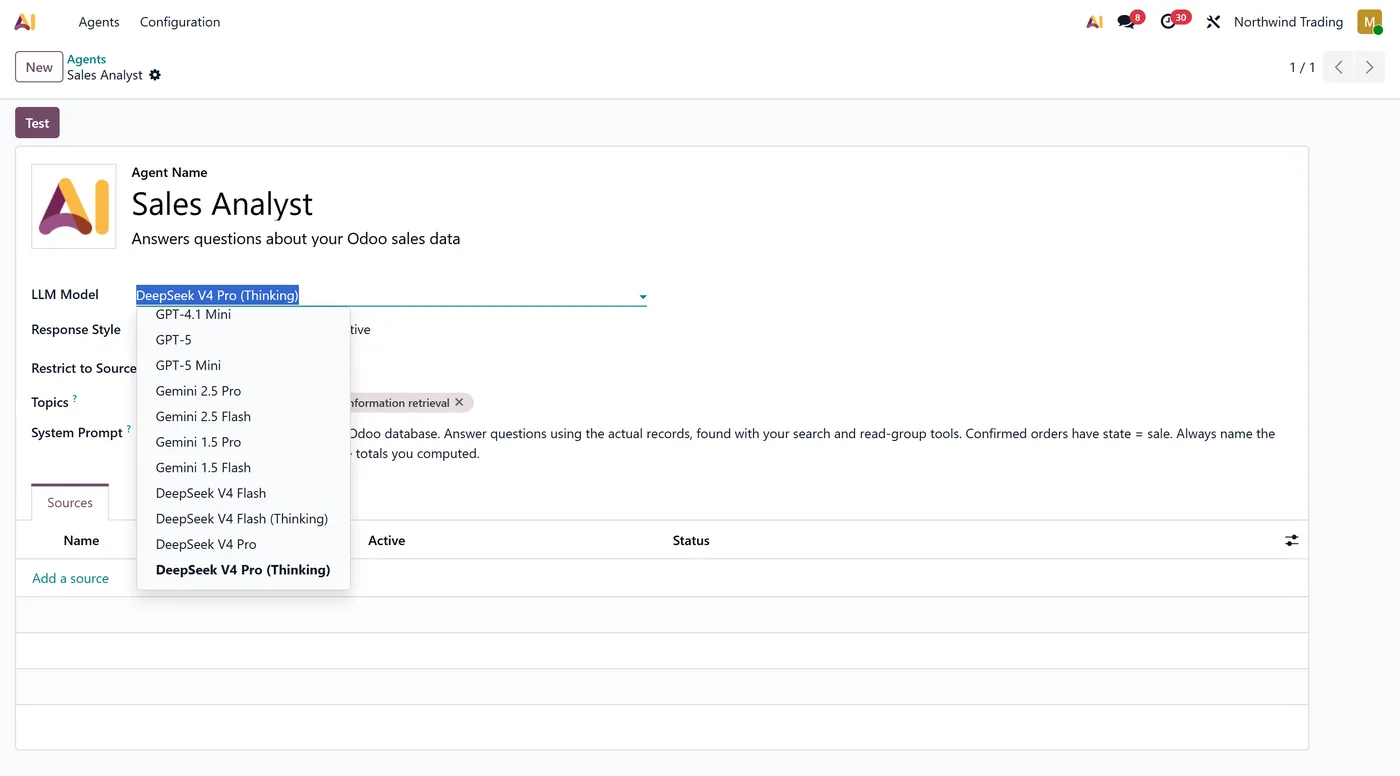
Task: Follow the Agents breadcrumb link
Action: tap(86, 59)
